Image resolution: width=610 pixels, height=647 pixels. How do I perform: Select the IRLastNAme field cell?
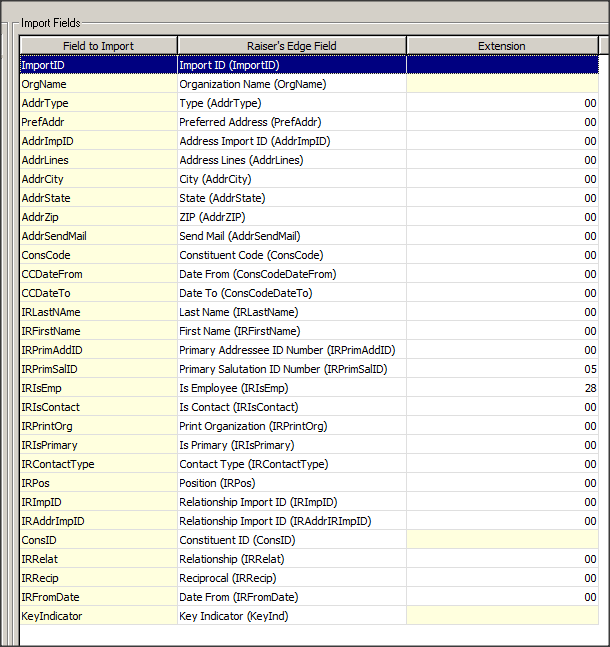[99, 312]
